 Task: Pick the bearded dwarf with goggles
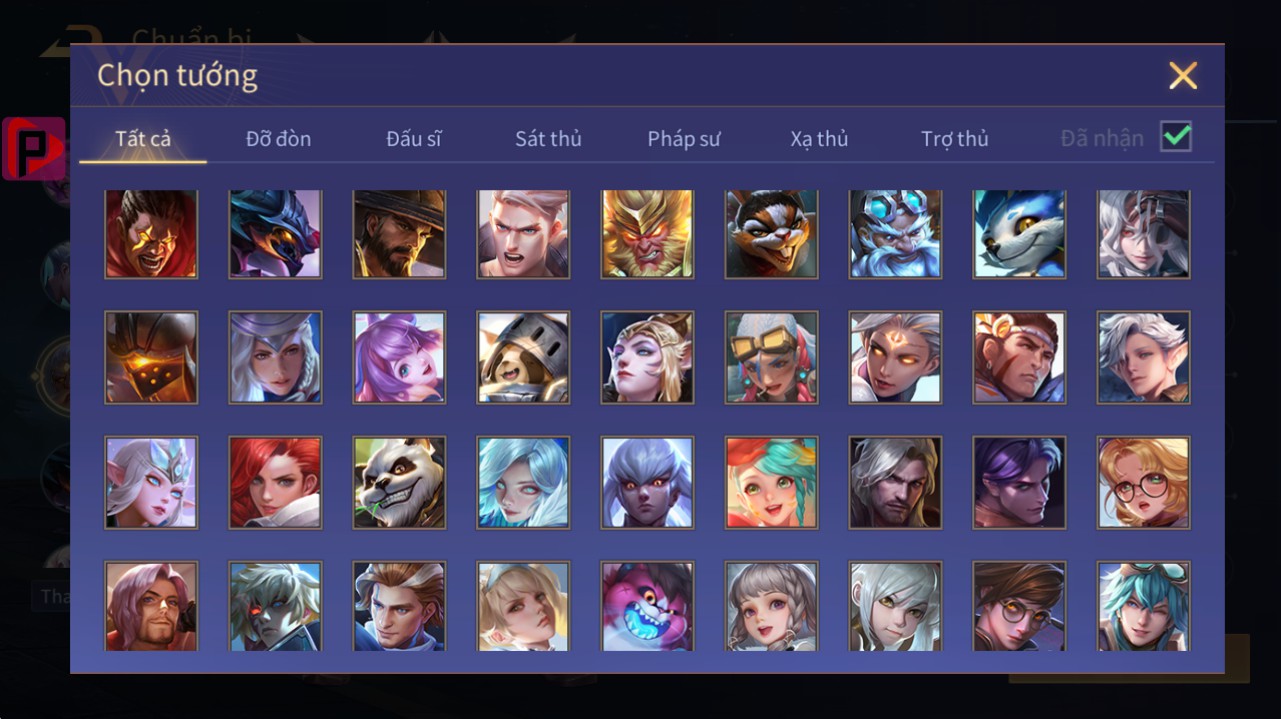(x=895, y=234)
